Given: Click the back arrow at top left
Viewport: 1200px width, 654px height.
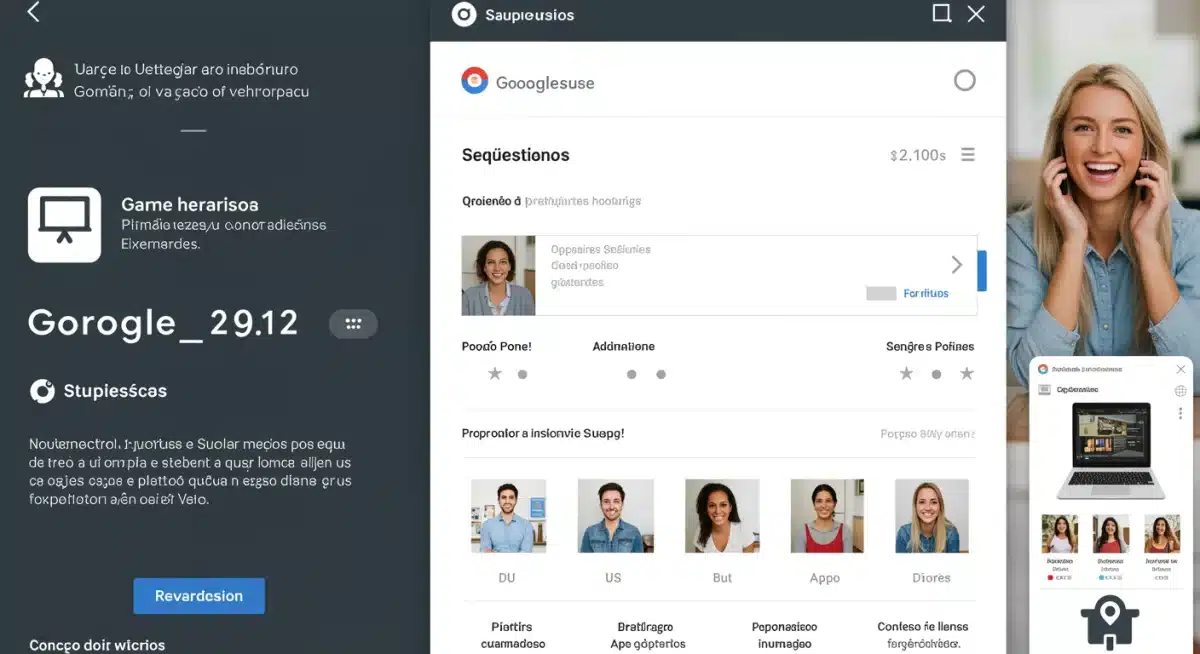Looking at the screenshot, I should [33, 12].
